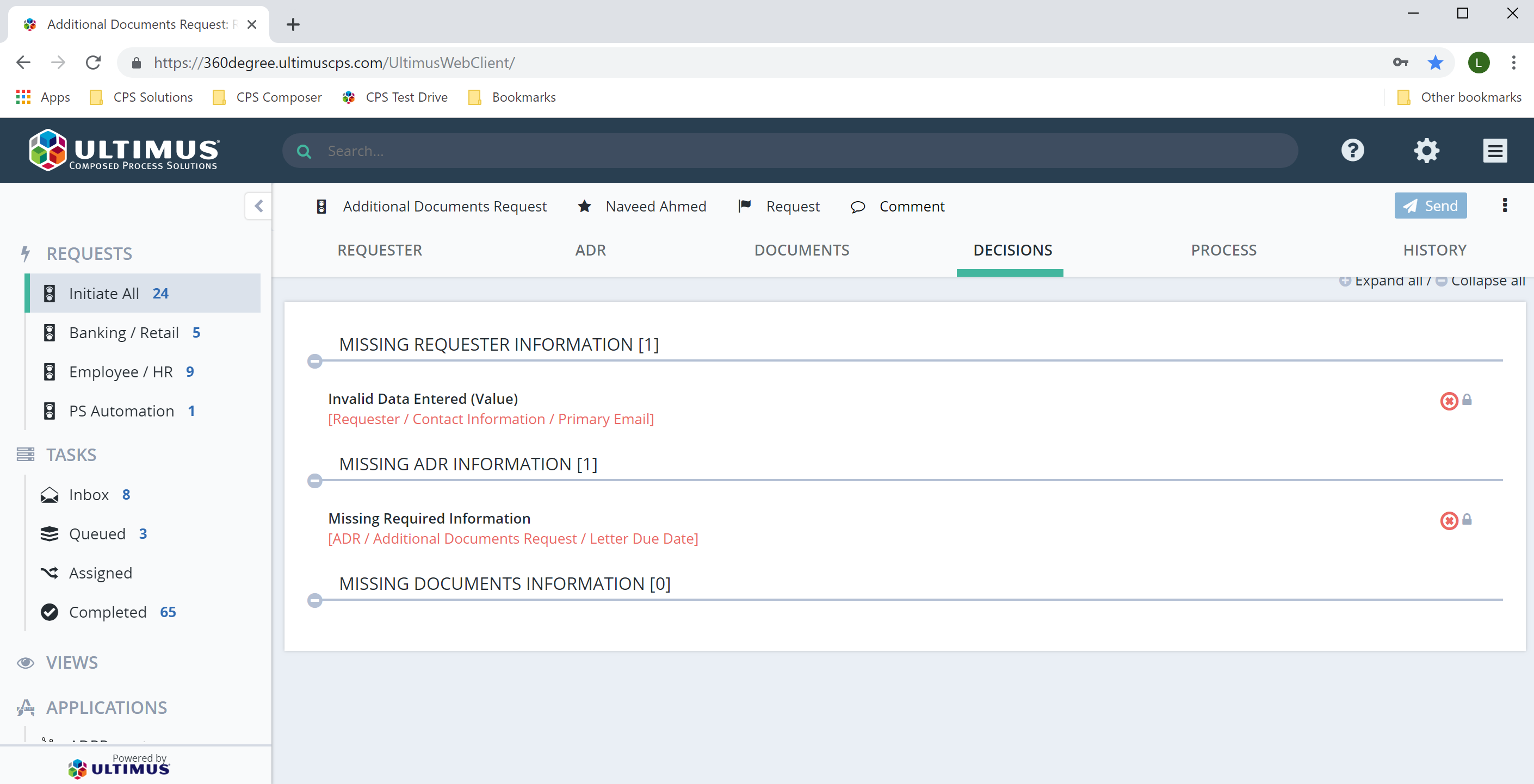Screen dimensions: 1534x784
Task: Click the Queued stack icon
Action: point(50,534)
